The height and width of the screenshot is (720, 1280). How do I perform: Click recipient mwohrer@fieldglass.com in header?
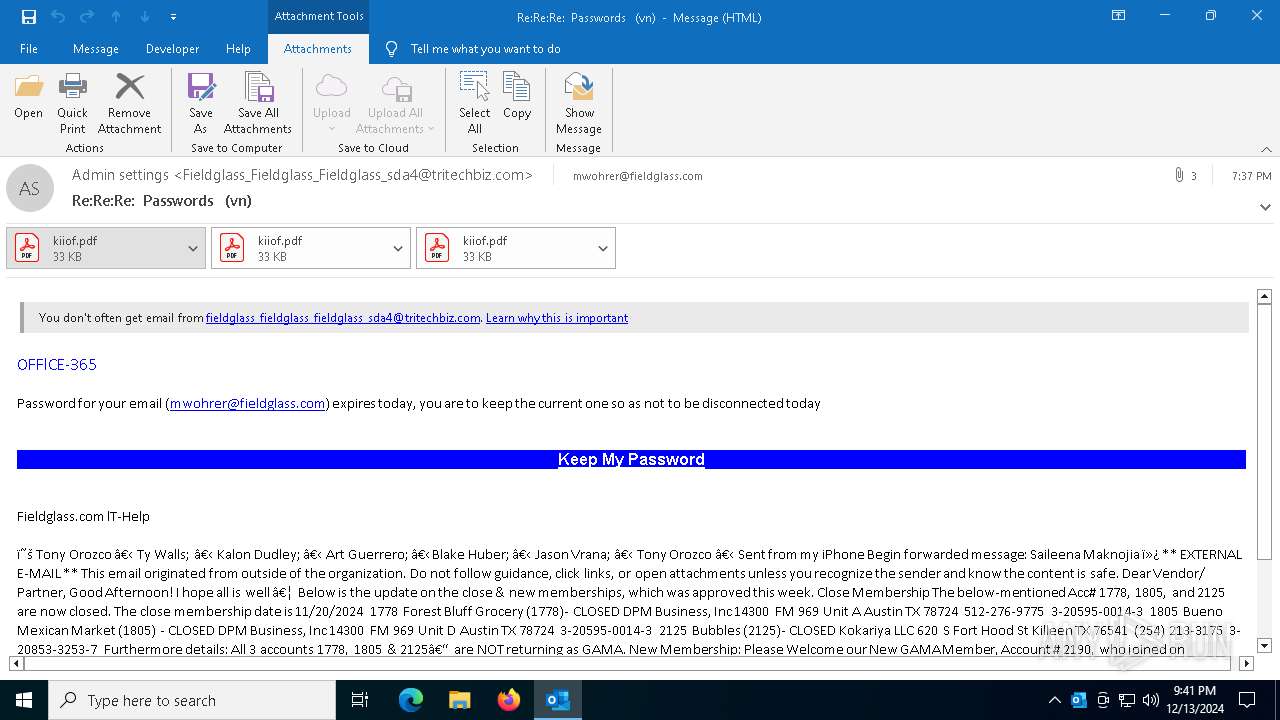[637, 176]
